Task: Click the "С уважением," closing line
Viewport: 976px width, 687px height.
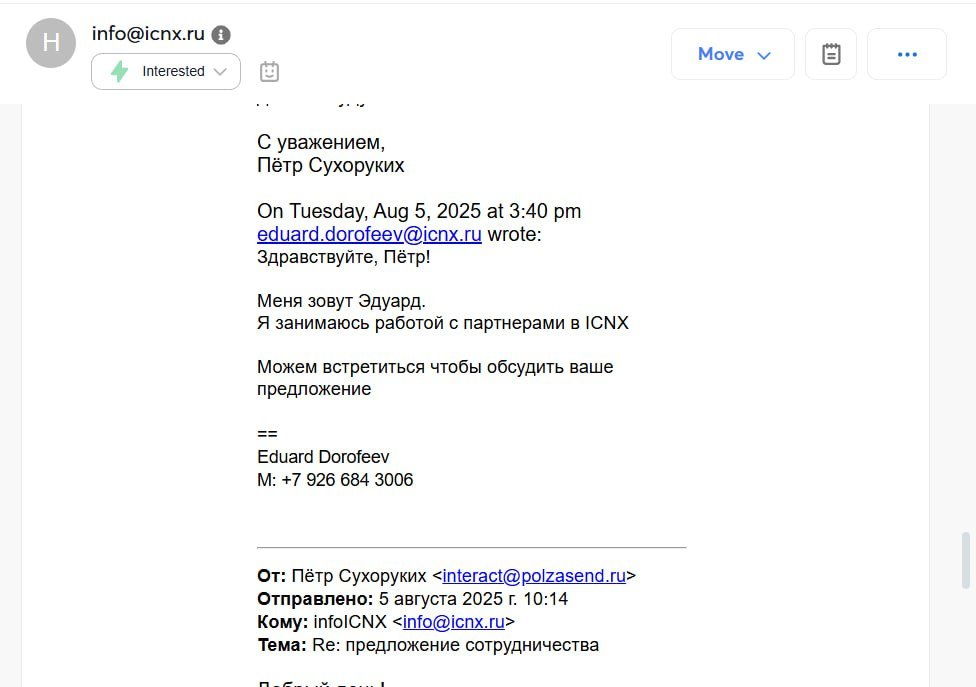Action: pyautogui.click(x=321, y=143)
